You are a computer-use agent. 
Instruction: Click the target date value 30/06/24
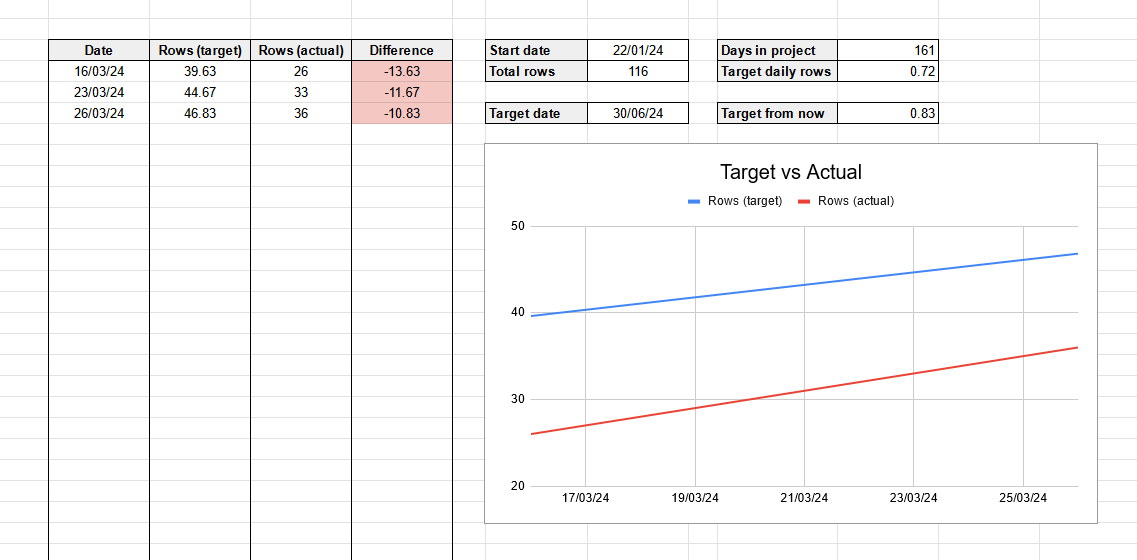click(638, 114)
